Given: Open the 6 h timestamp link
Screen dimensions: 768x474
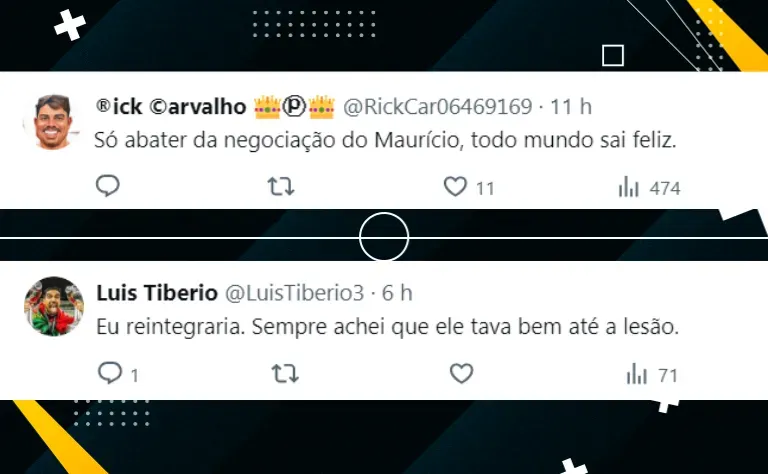Looking at the screenshot, I should tap(397, 293).
